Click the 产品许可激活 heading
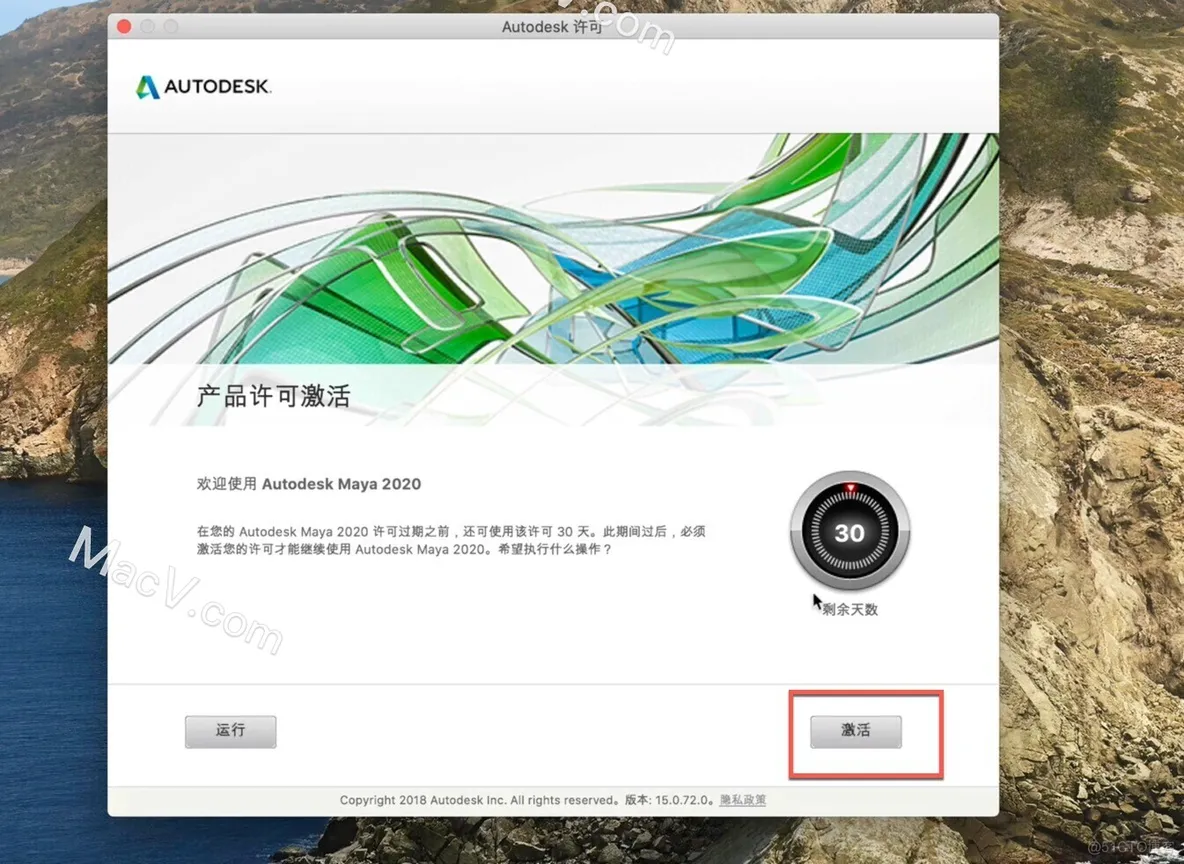 (273, 396)
